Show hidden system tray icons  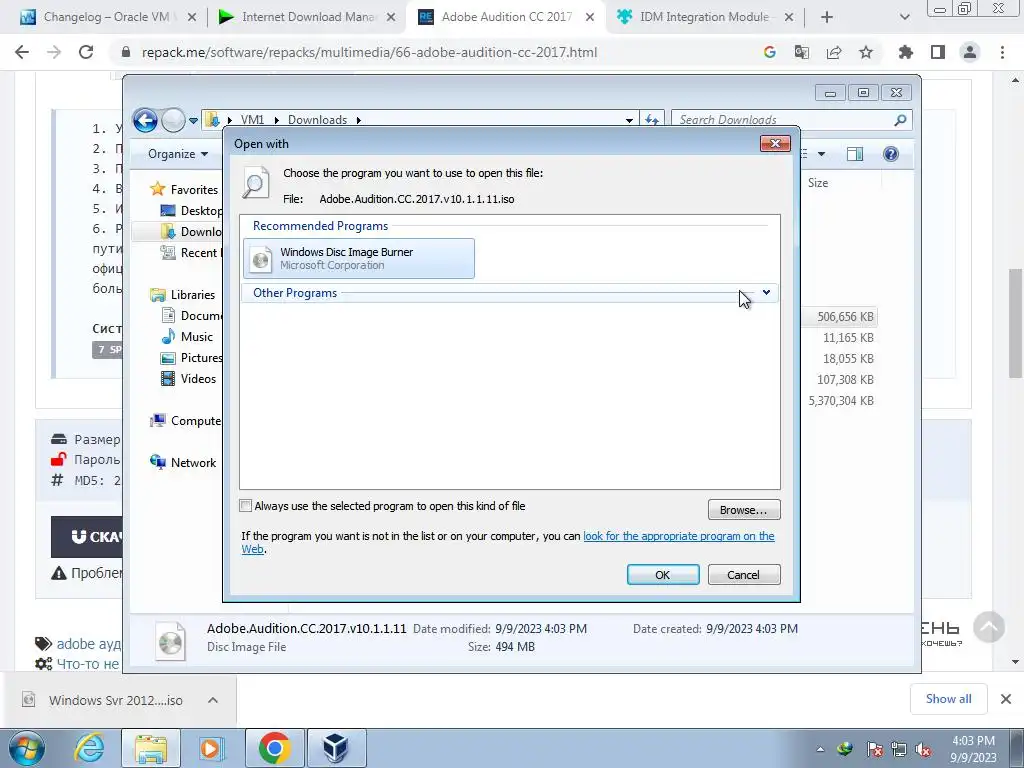820,750
